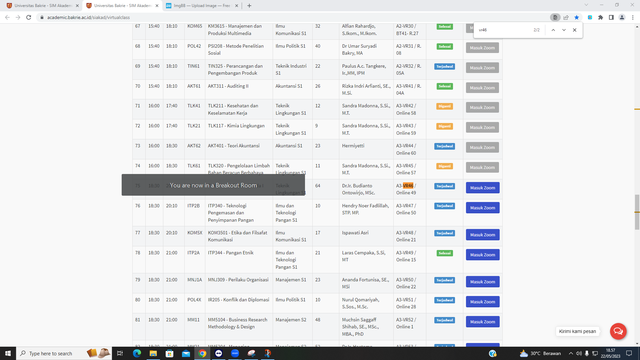Open Microsoft Store from the taskbar

click(x=169, y=353)
